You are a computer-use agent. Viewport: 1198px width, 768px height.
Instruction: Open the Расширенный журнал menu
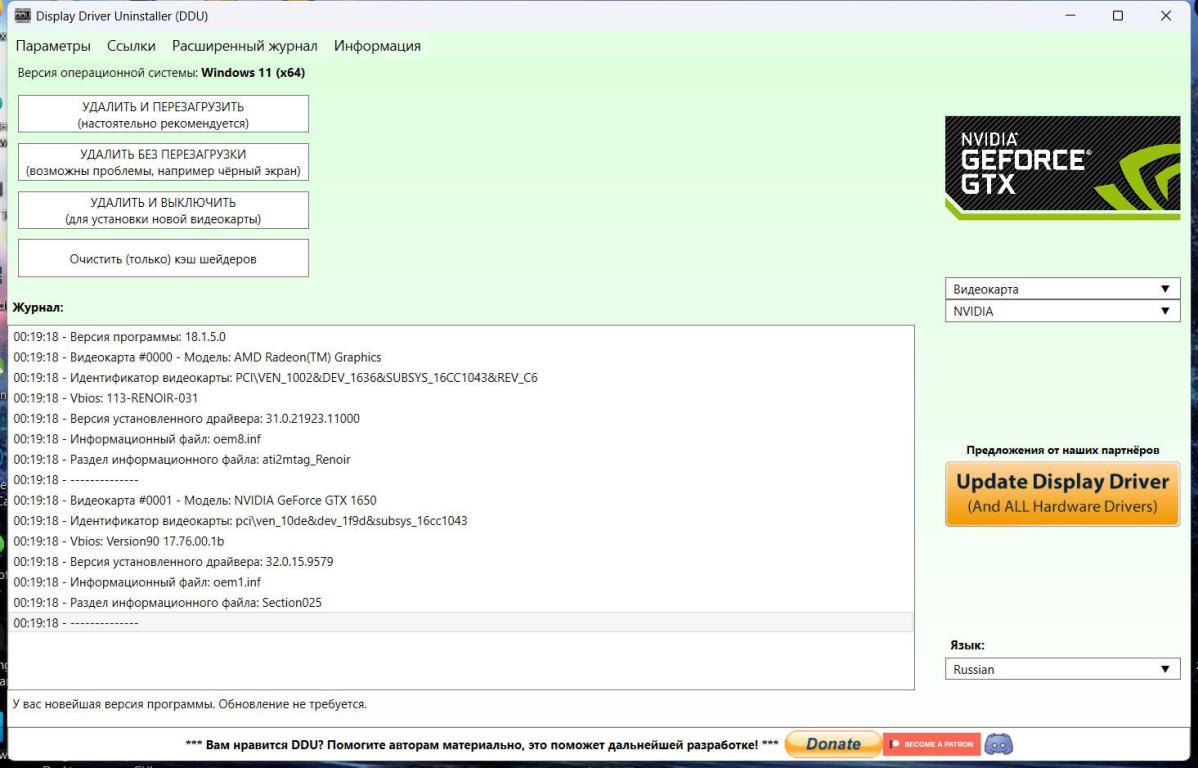(244, 46)
